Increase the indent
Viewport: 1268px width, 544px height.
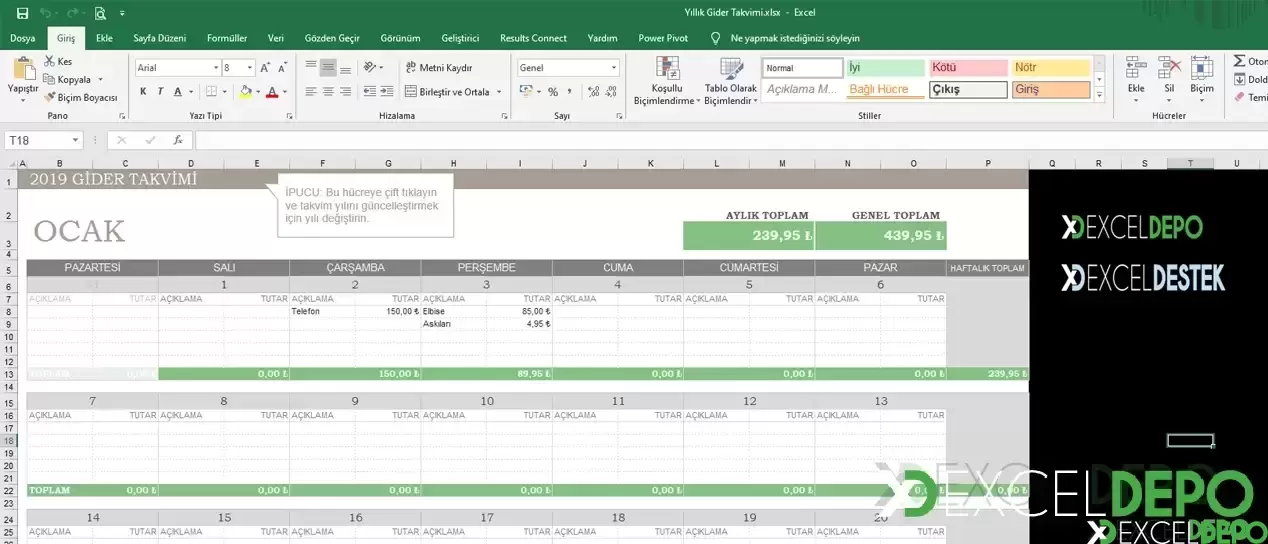click(x=387, y=92)
